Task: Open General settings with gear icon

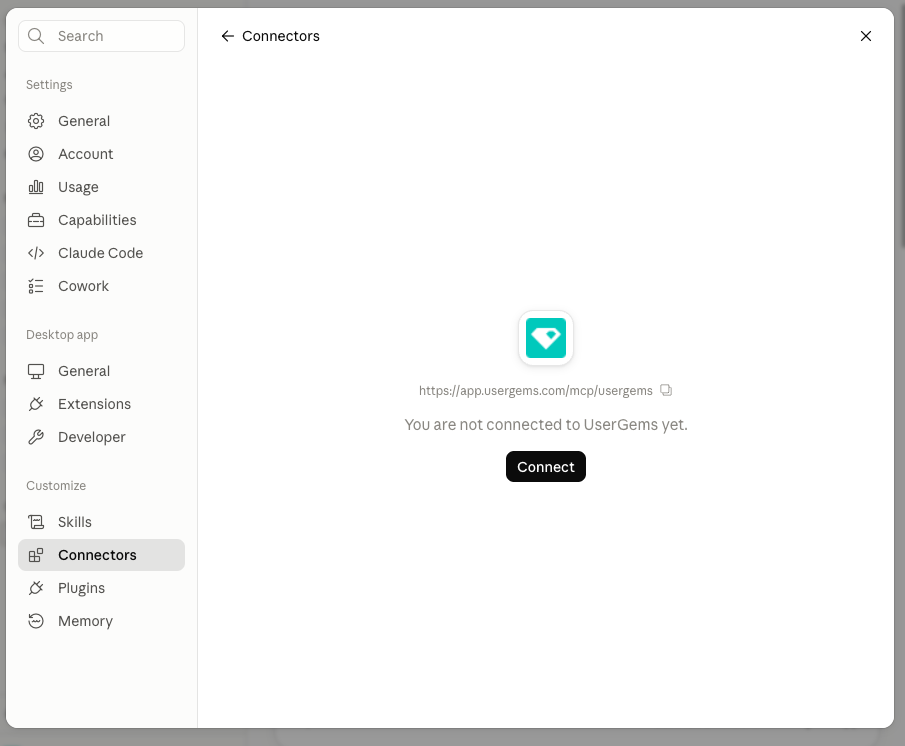Action: pyautogui.click(x=102, y=121)
